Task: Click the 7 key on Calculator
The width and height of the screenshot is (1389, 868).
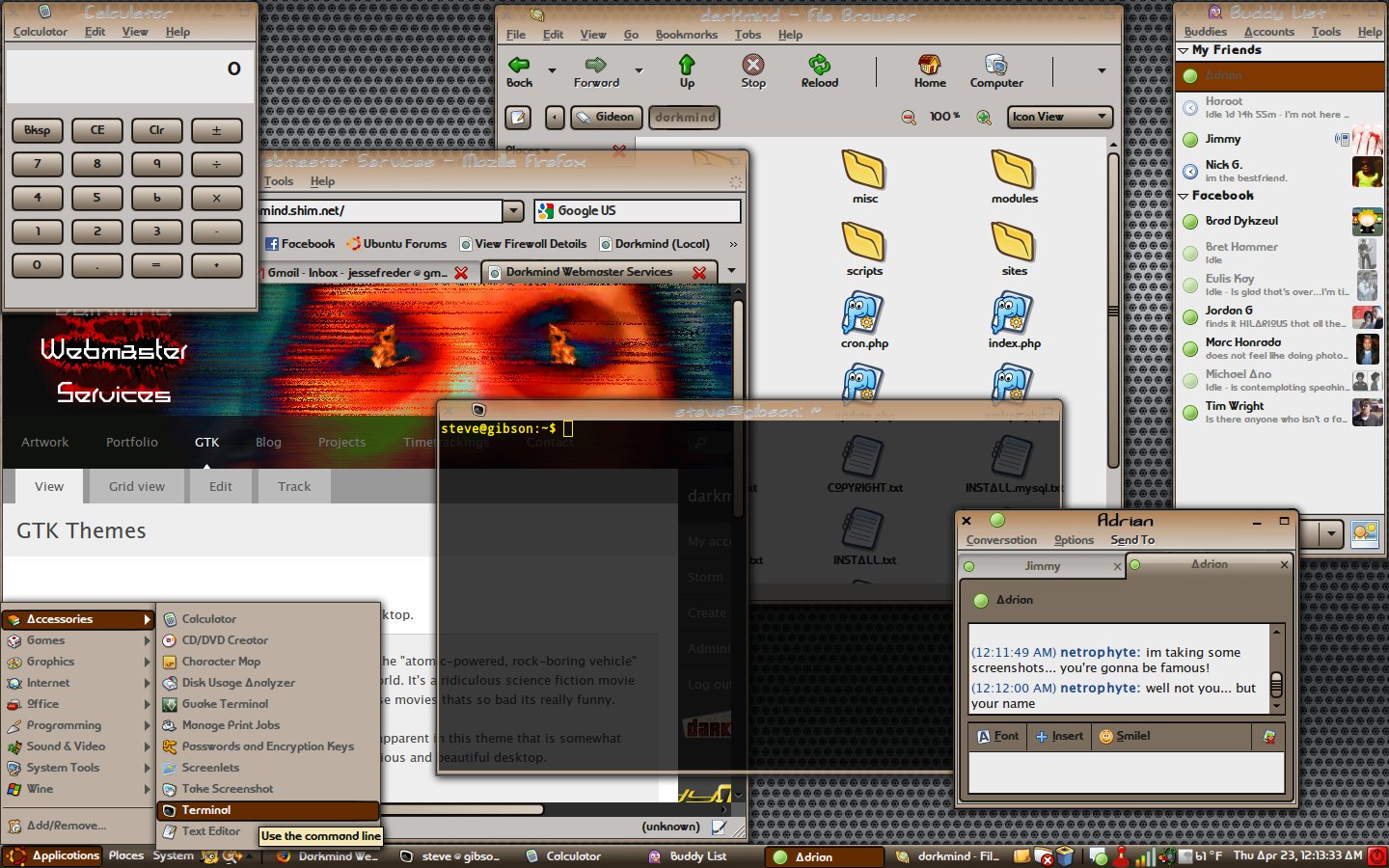Action: (38, 164)
